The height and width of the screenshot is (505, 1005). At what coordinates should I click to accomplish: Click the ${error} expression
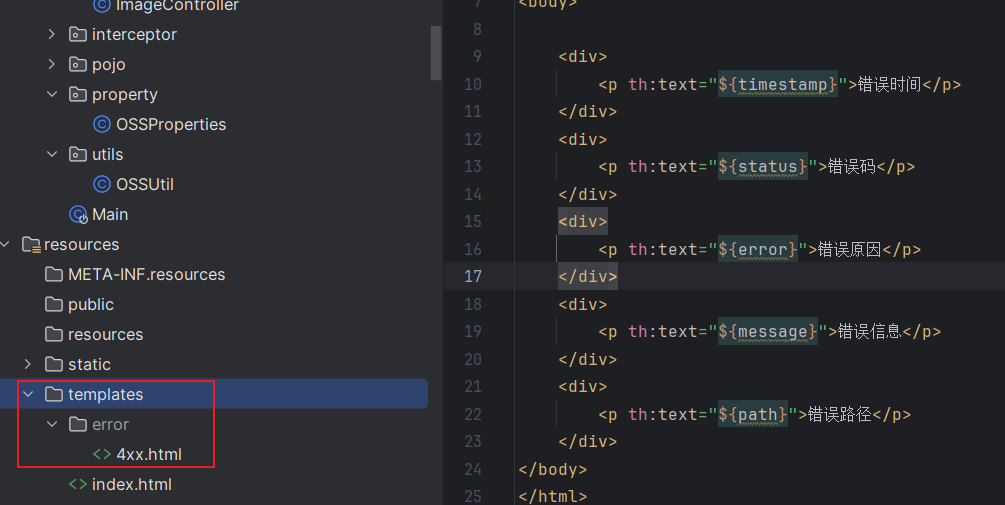758,249
